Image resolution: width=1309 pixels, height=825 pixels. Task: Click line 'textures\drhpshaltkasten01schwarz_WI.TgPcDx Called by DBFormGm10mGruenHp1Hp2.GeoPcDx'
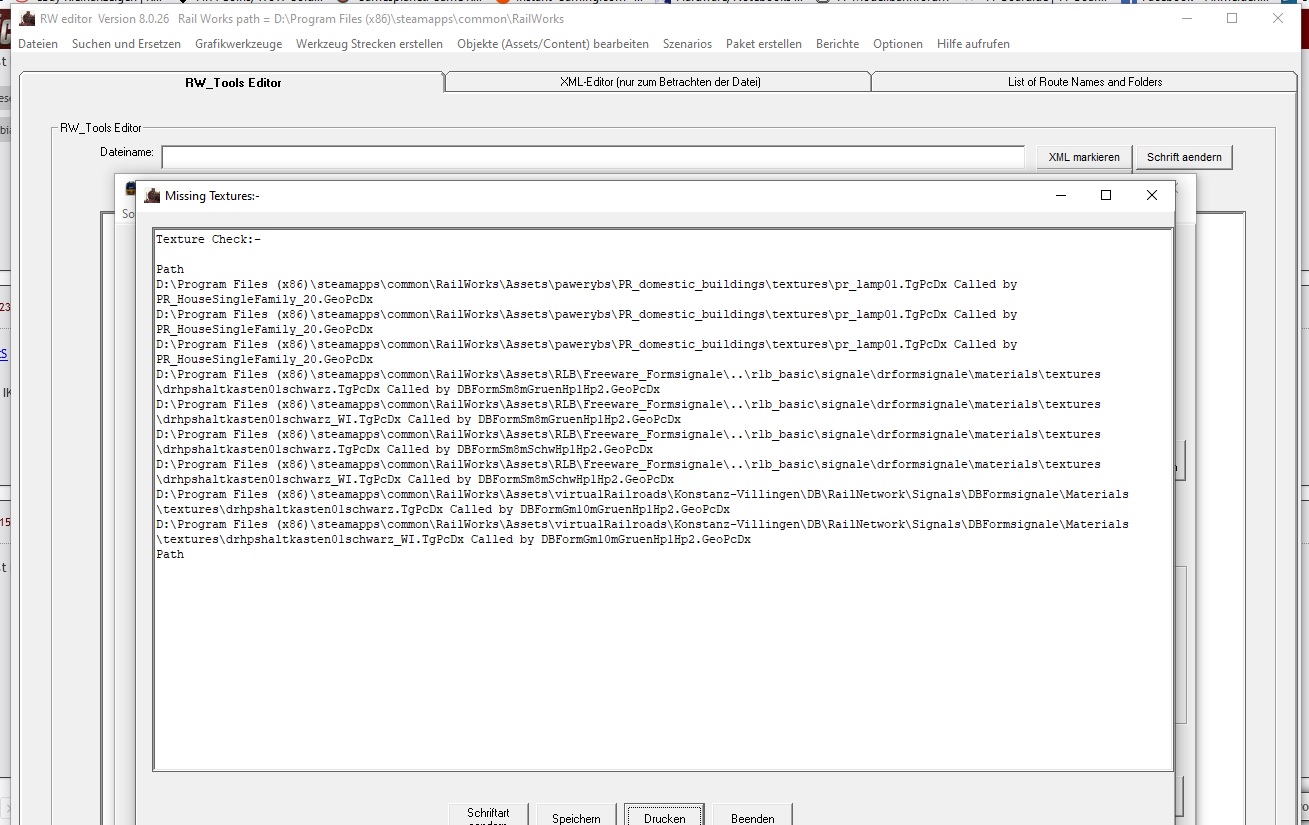point(453,540)
